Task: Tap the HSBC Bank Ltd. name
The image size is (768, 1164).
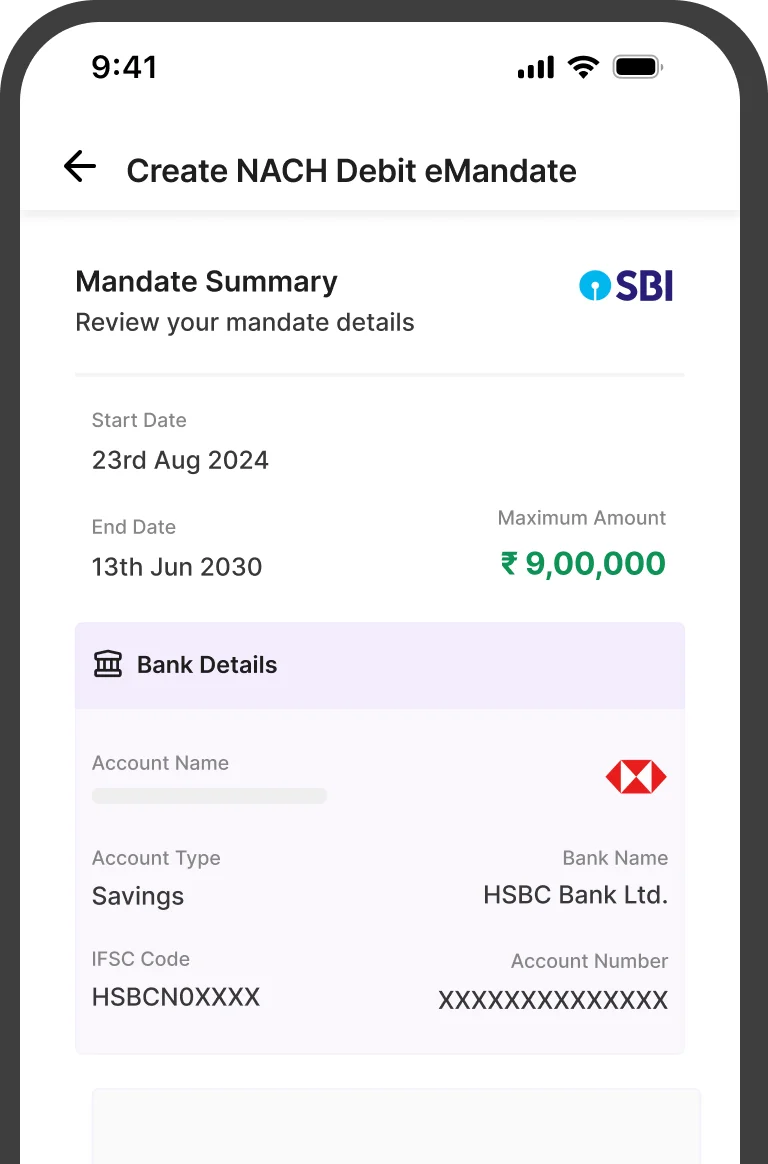Action: 575,895
